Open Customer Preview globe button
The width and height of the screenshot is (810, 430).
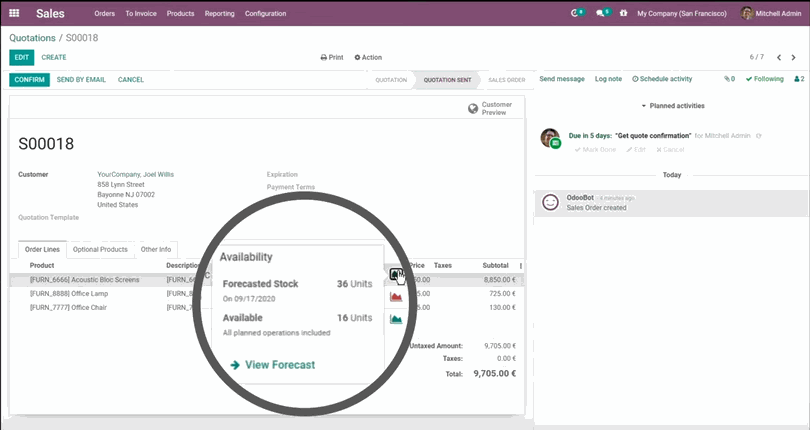coord(490,109)
